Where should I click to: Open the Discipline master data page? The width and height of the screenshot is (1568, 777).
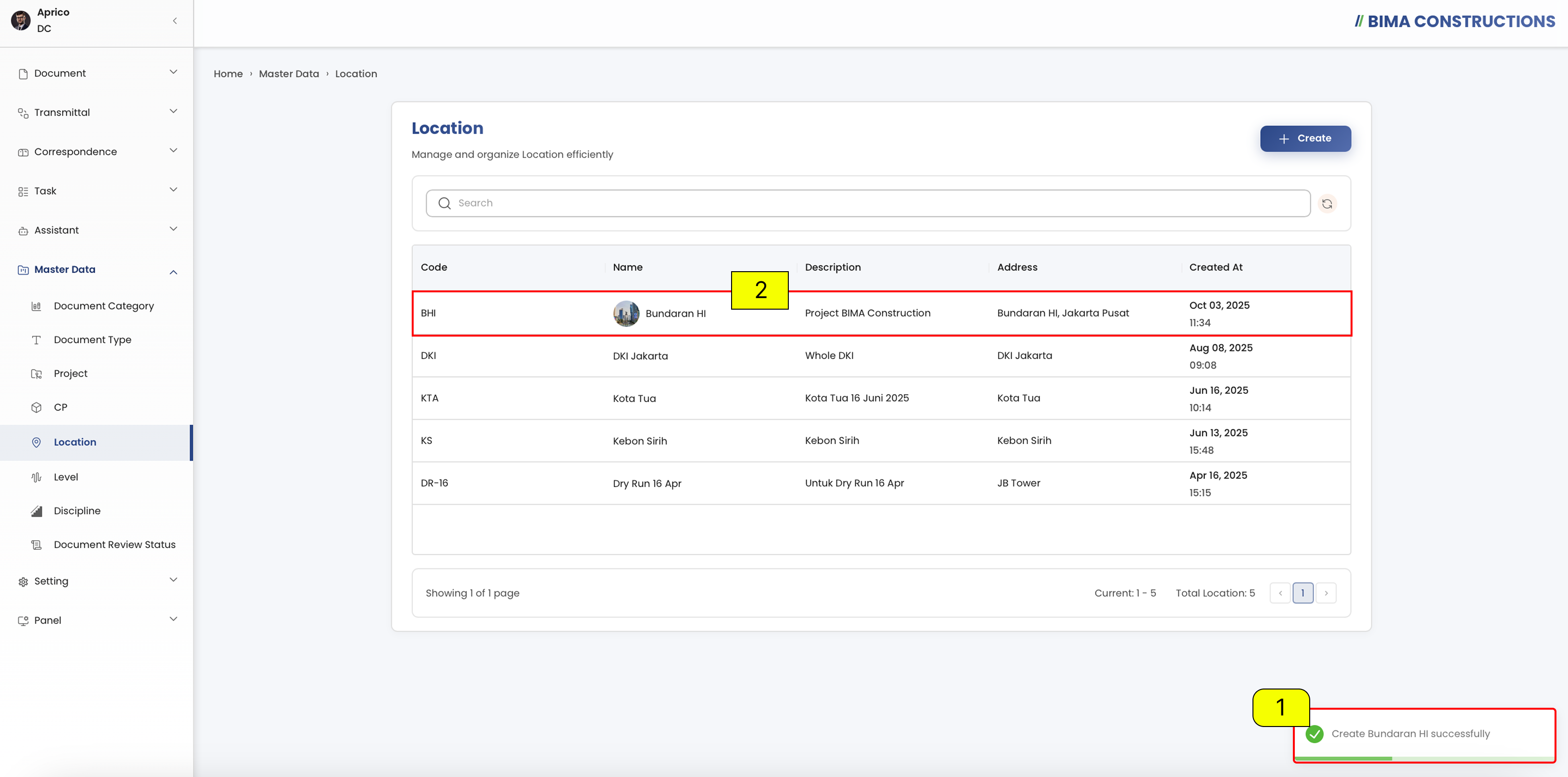77,511
